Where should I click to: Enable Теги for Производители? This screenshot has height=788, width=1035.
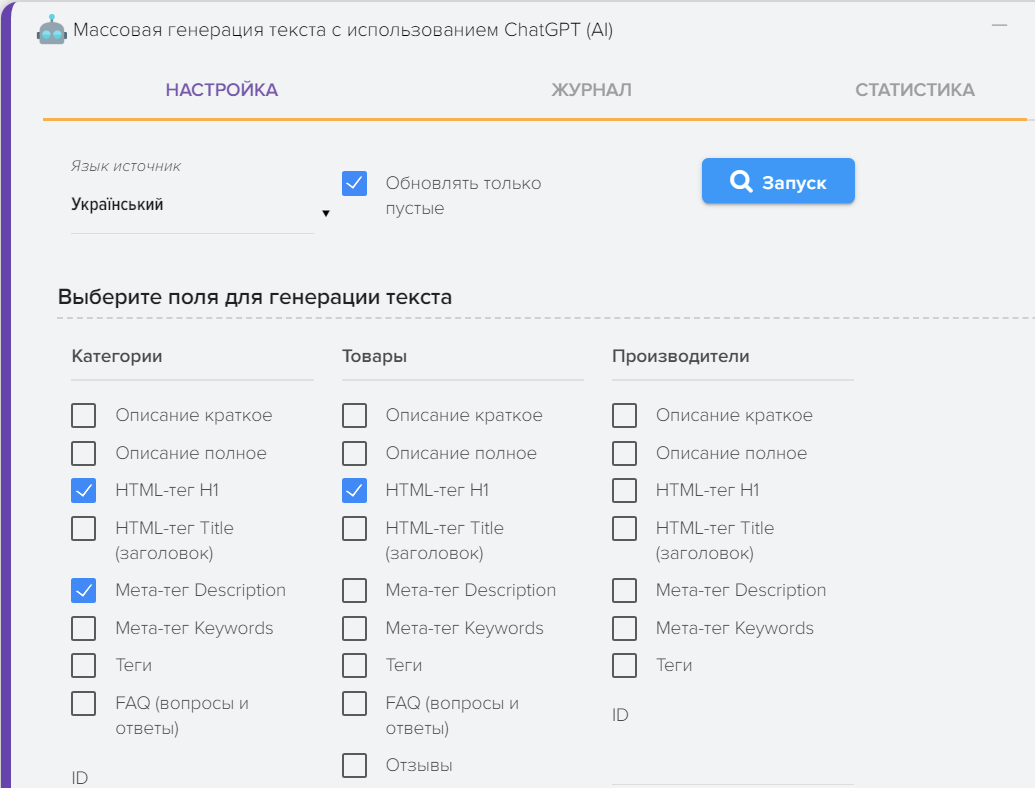(x=624, y=665)
